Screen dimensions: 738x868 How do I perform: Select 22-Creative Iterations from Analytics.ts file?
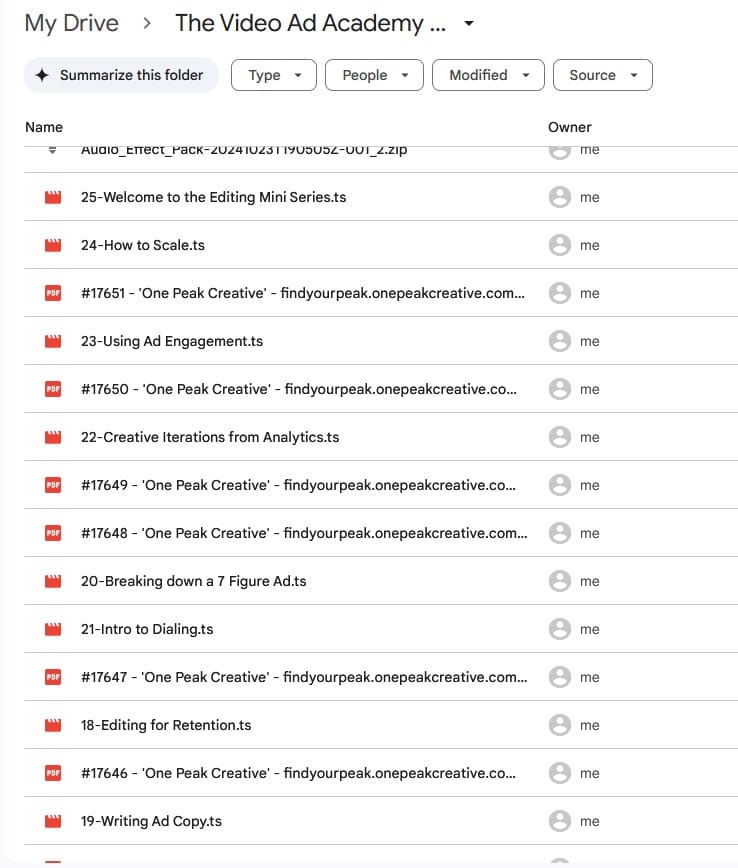point(210,437)
